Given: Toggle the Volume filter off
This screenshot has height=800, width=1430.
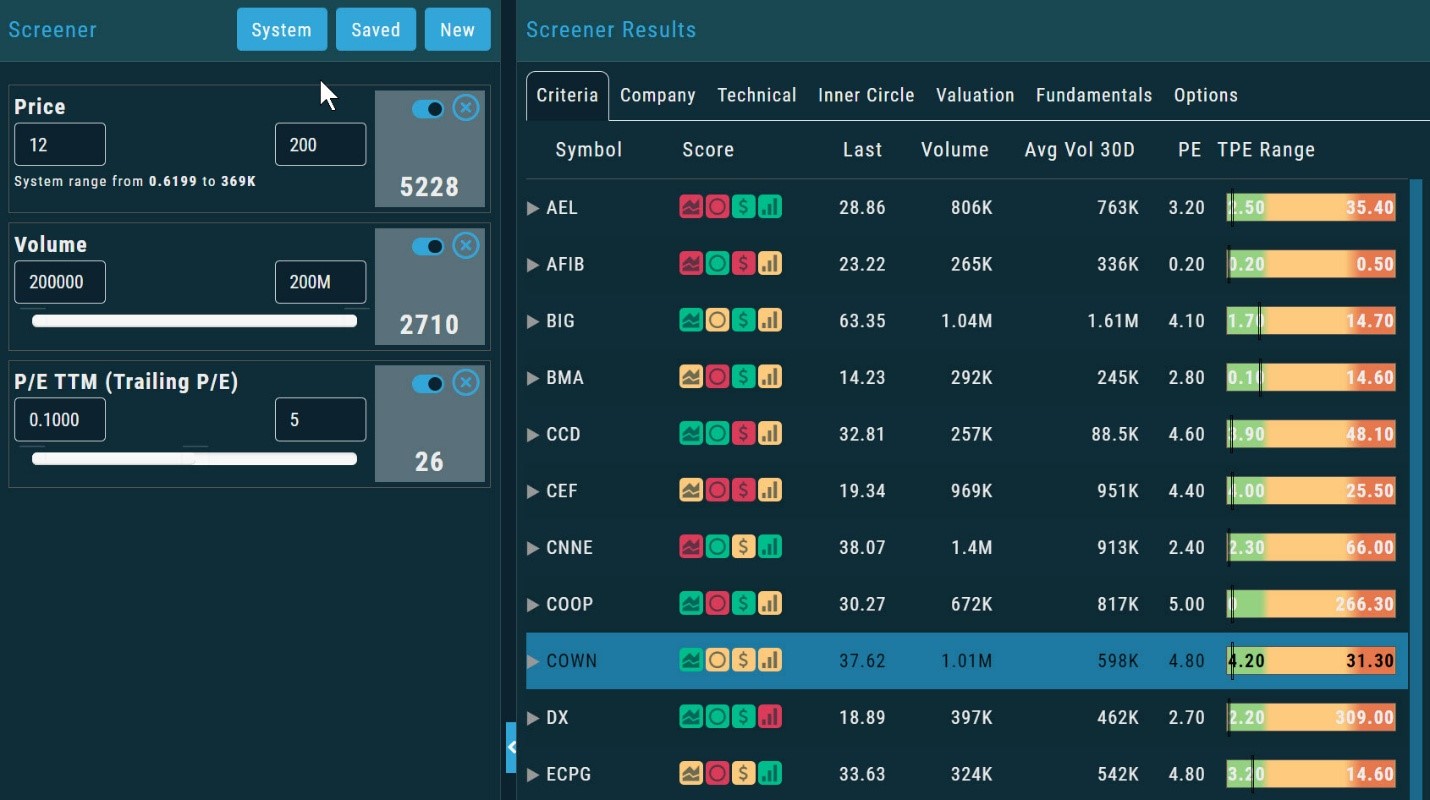Looking at the screenshot, I should tap(429, 246).
